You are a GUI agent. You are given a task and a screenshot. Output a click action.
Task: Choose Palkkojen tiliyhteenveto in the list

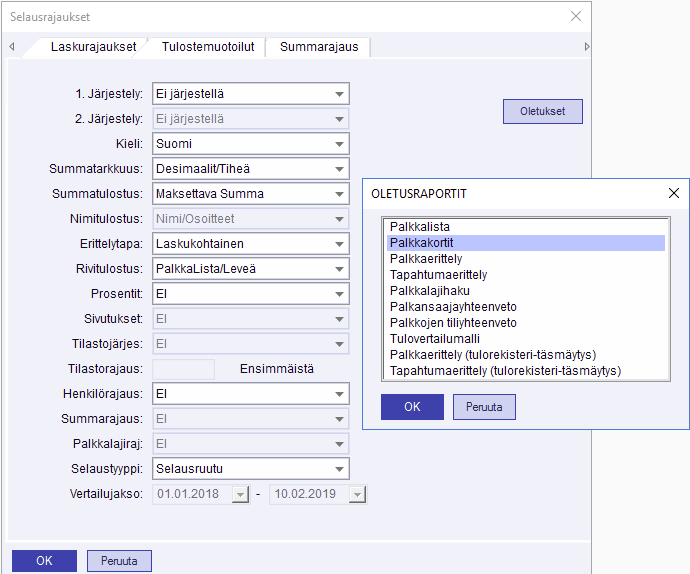tap(453, 323)
